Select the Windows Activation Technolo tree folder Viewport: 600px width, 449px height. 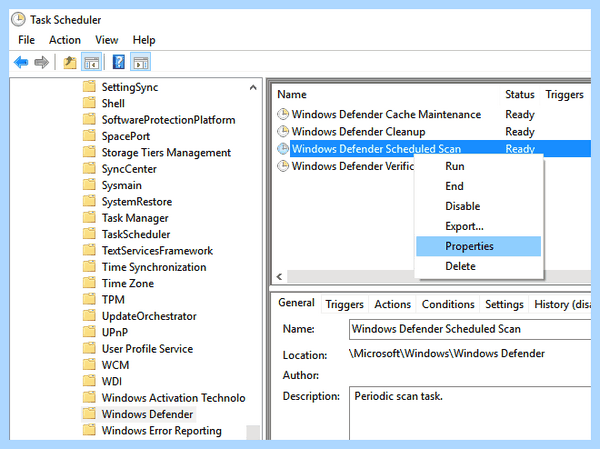[x=173, y=397]
